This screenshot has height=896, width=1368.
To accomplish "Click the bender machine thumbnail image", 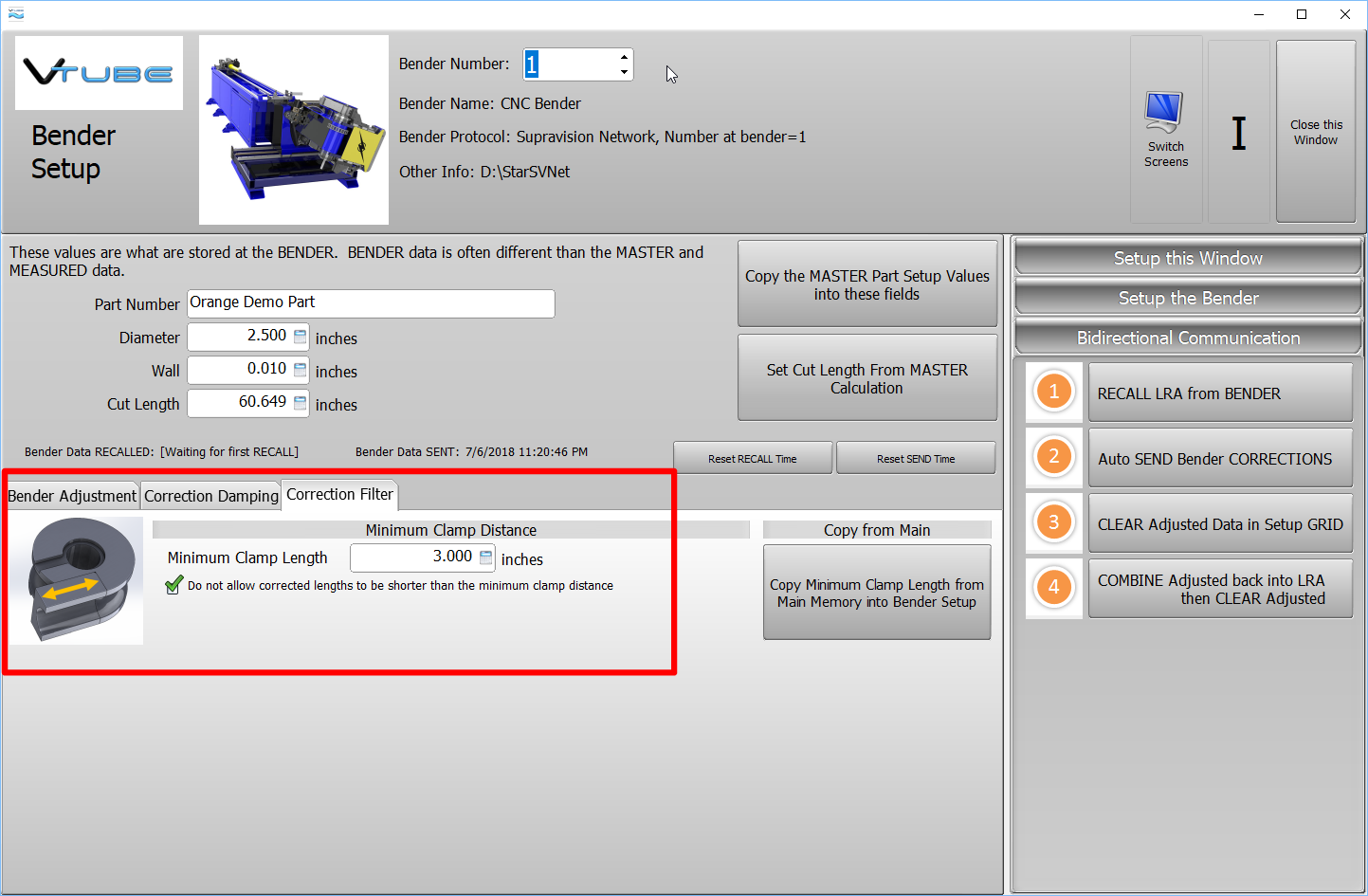I will click(x=294, y=130).
